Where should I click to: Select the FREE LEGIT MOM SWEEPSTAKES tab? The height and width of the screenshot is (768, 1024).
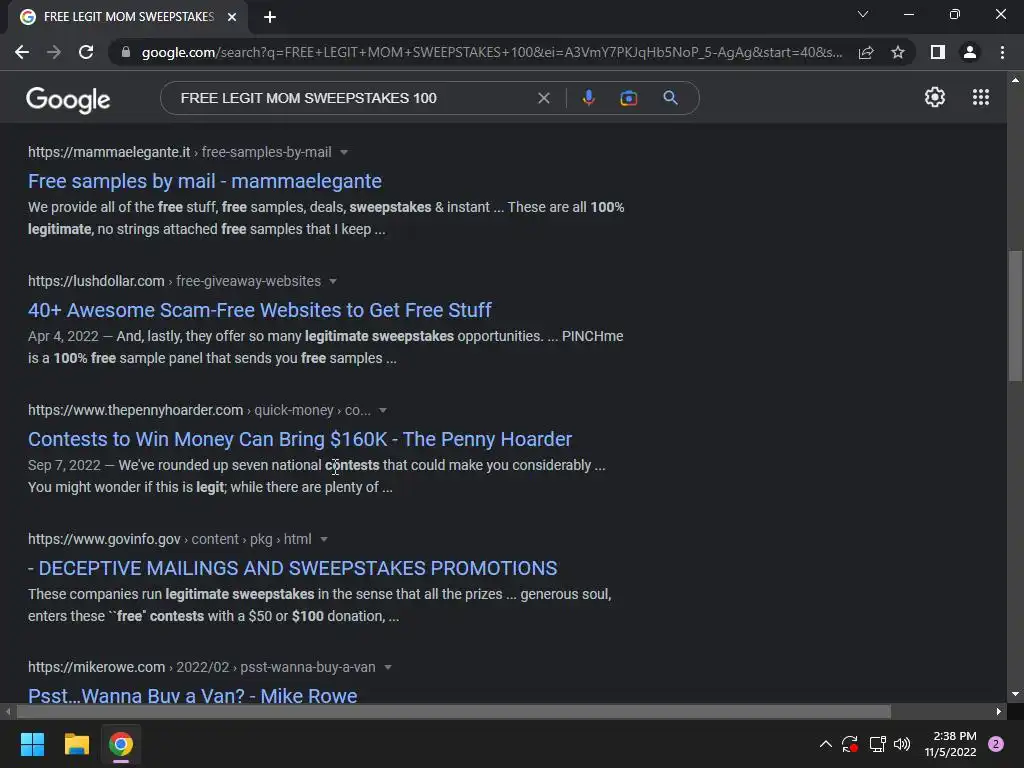pyautogui.click(x=128, y=17)
